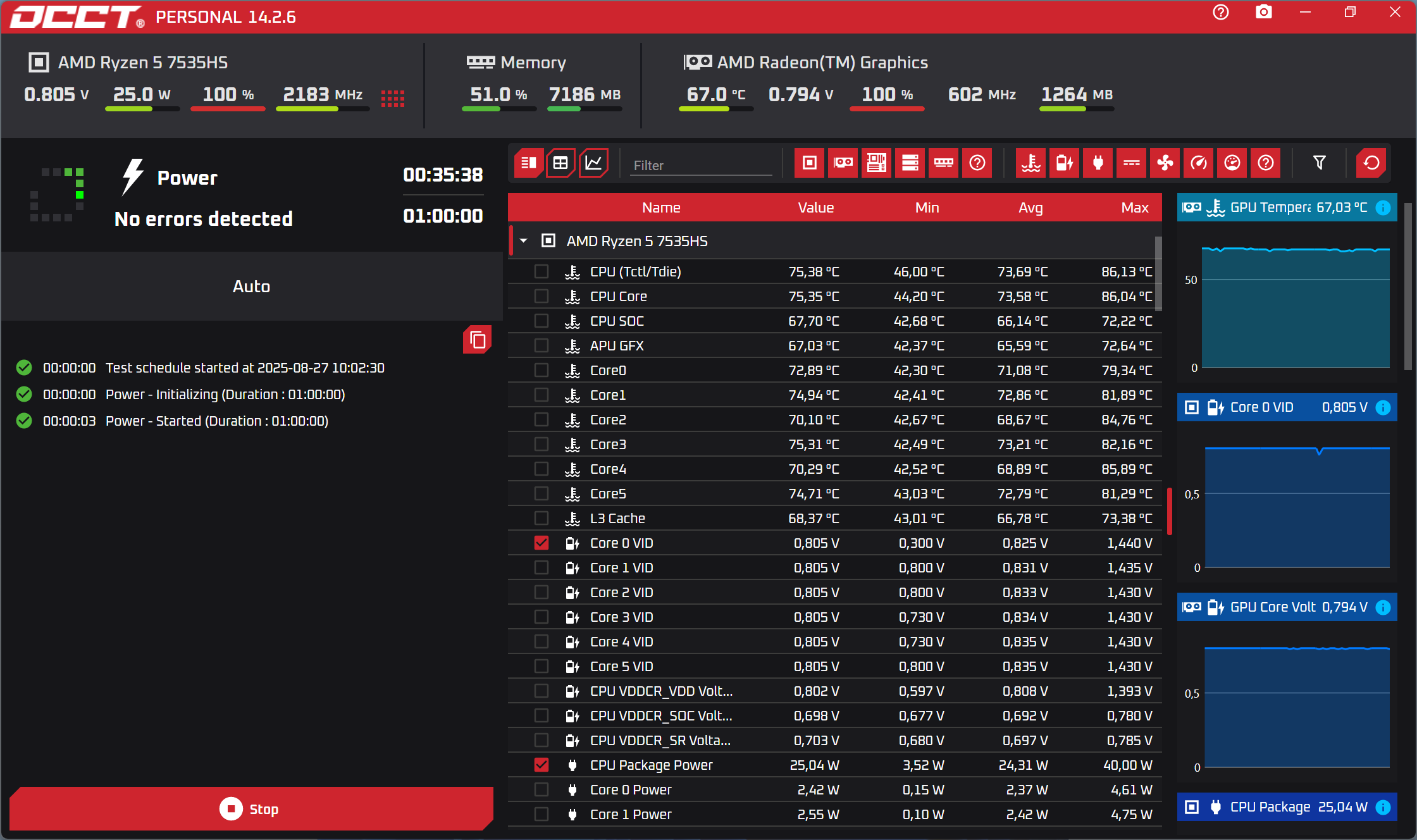Screen dimensions: 1417x840
Task: Click the Auto mode button
Action: click(251, 287)
